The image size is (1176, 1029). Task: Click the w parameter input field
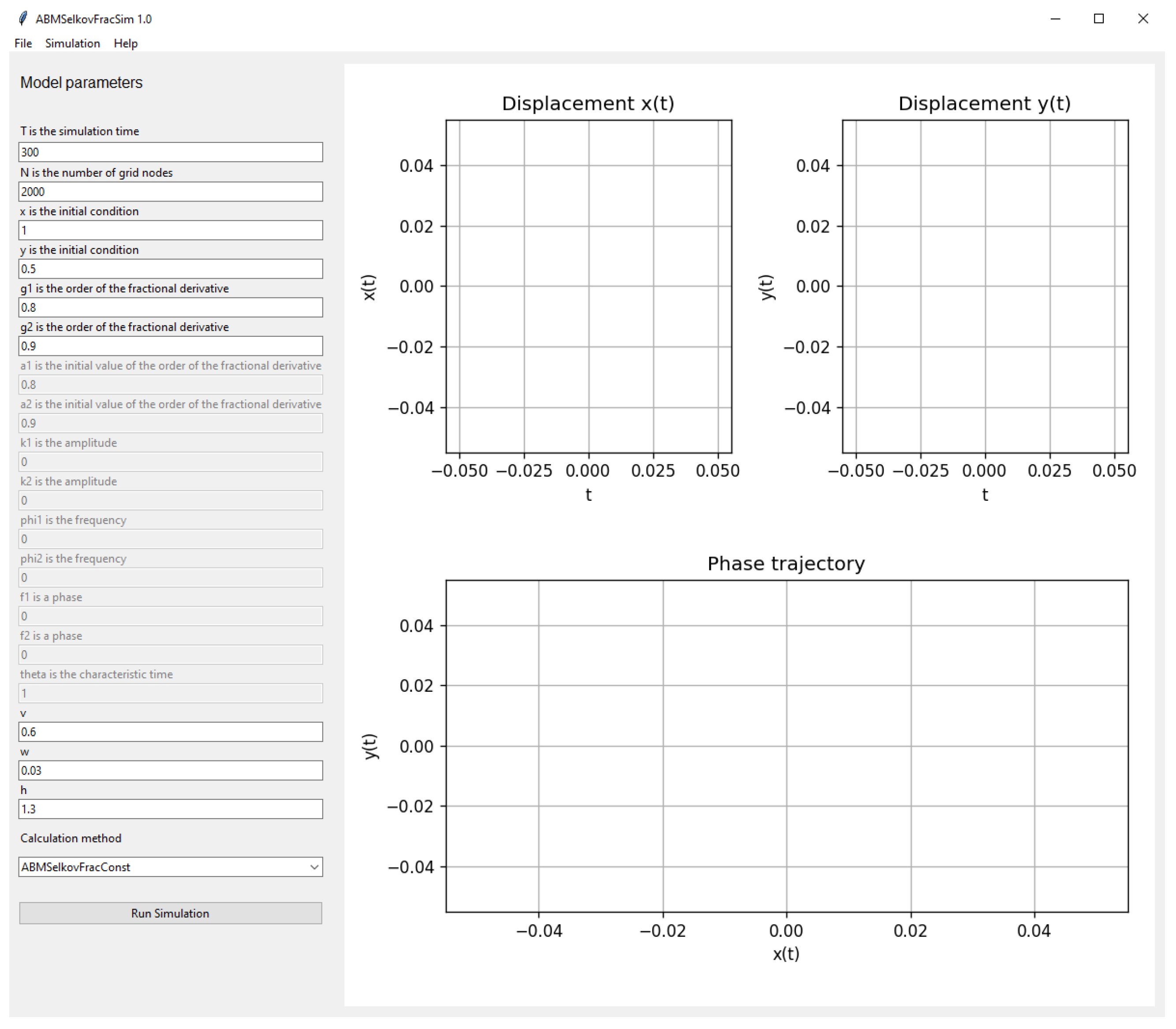pos(171,770)
